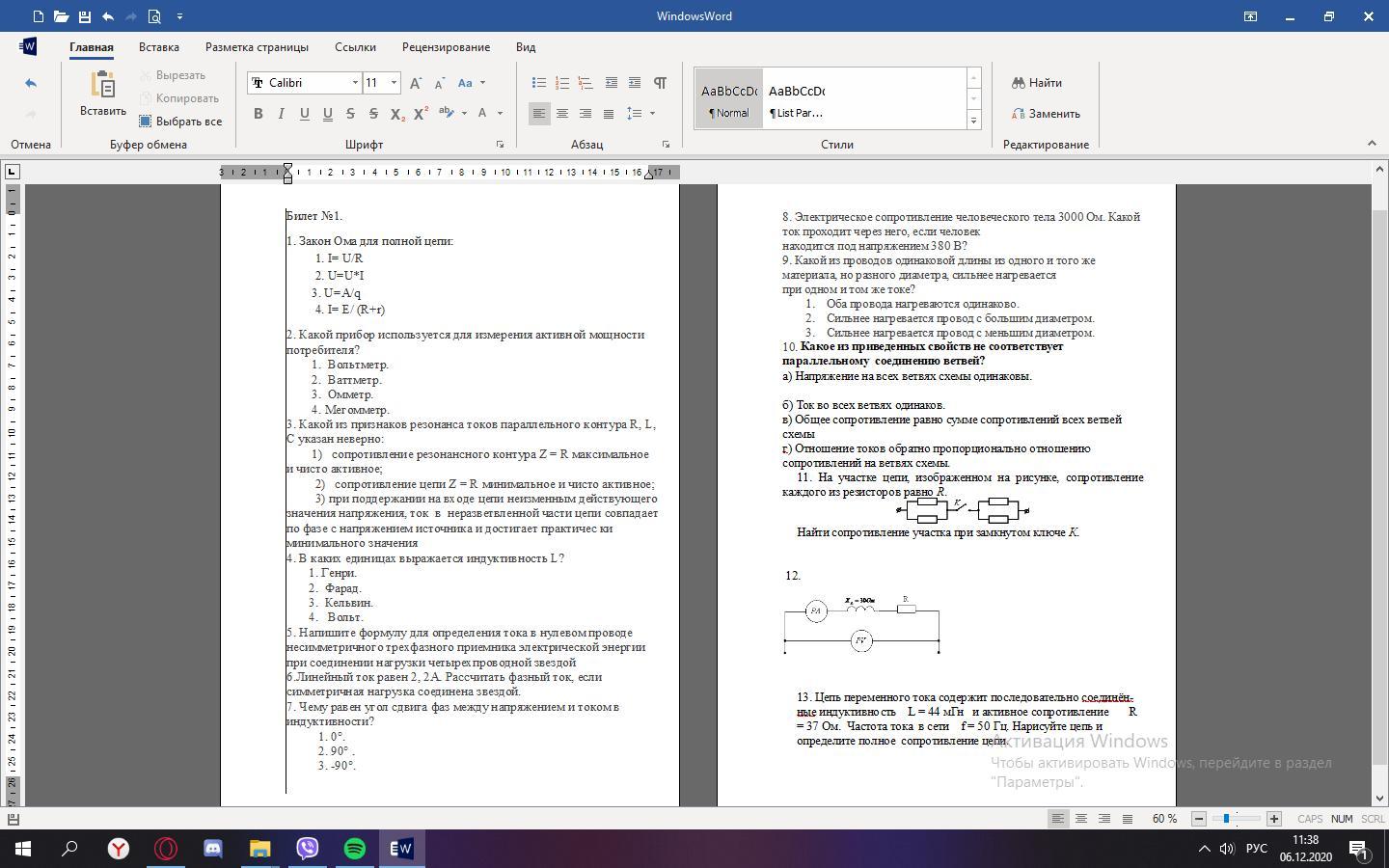Toggle strikethrough formatting
Image resolution: width=1389 pixels, height=868 pixels.
coord(350,114)
